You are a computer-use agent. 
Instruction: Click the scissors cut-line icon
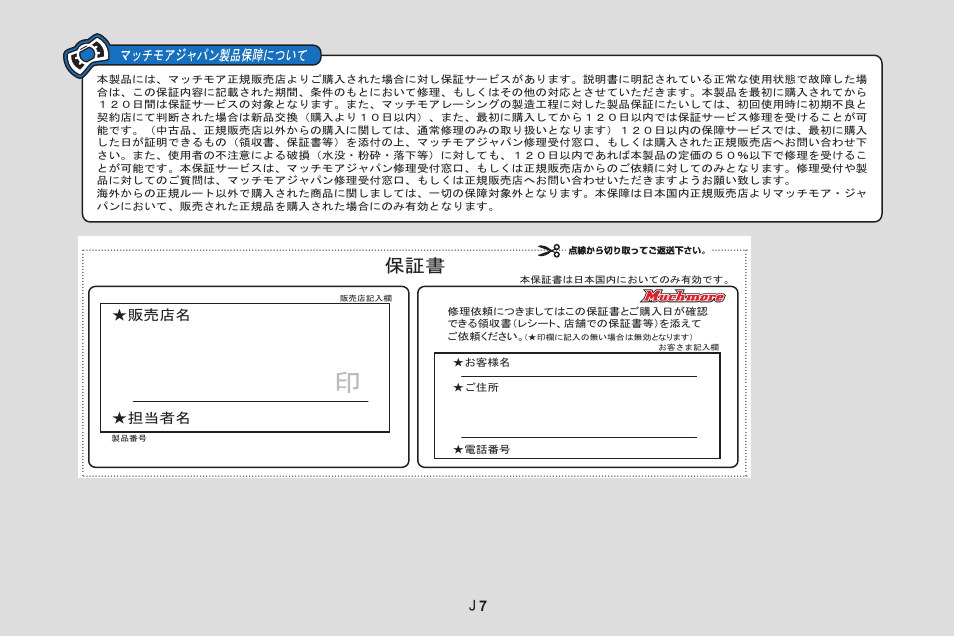pyautogui.click(x=549, y=250)
